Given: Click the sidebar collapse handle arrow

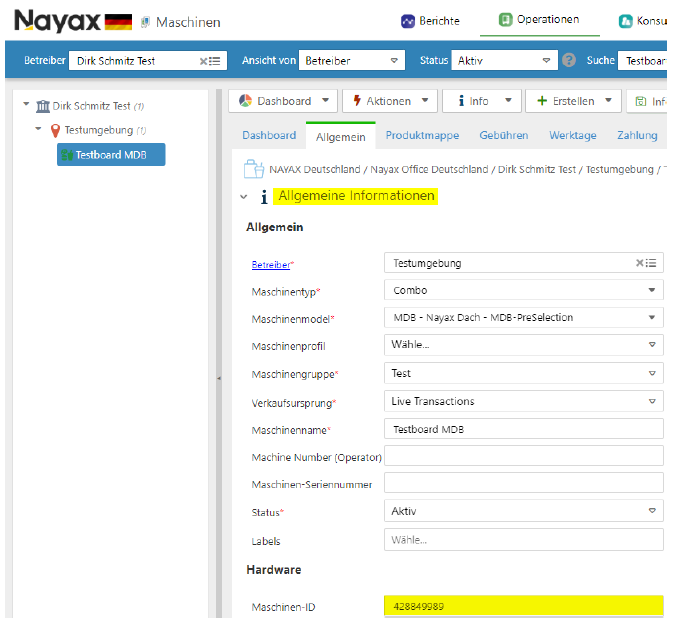Looking at the screenshot, I should [219, 378].
